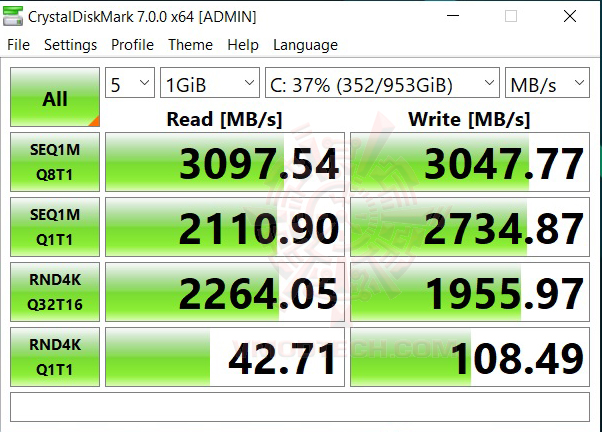The image size is (602, 432).
Task: Click the SEQ1M Q8T1 write result 3047.77
Action: coord(470,162)
